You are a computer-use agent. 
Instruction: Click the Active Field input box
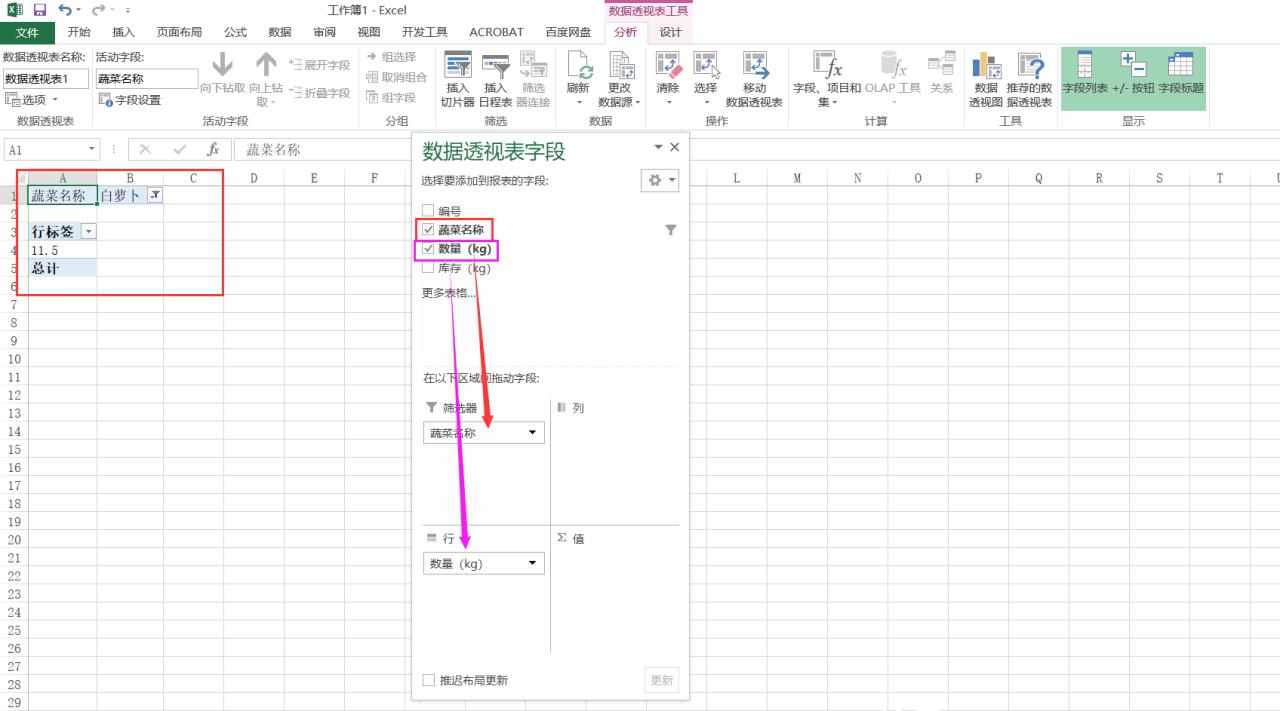(147, 79)
